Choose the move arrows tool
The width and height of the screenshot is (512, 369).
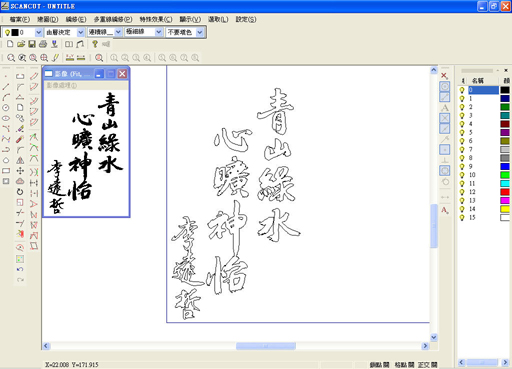pos(20,171)
